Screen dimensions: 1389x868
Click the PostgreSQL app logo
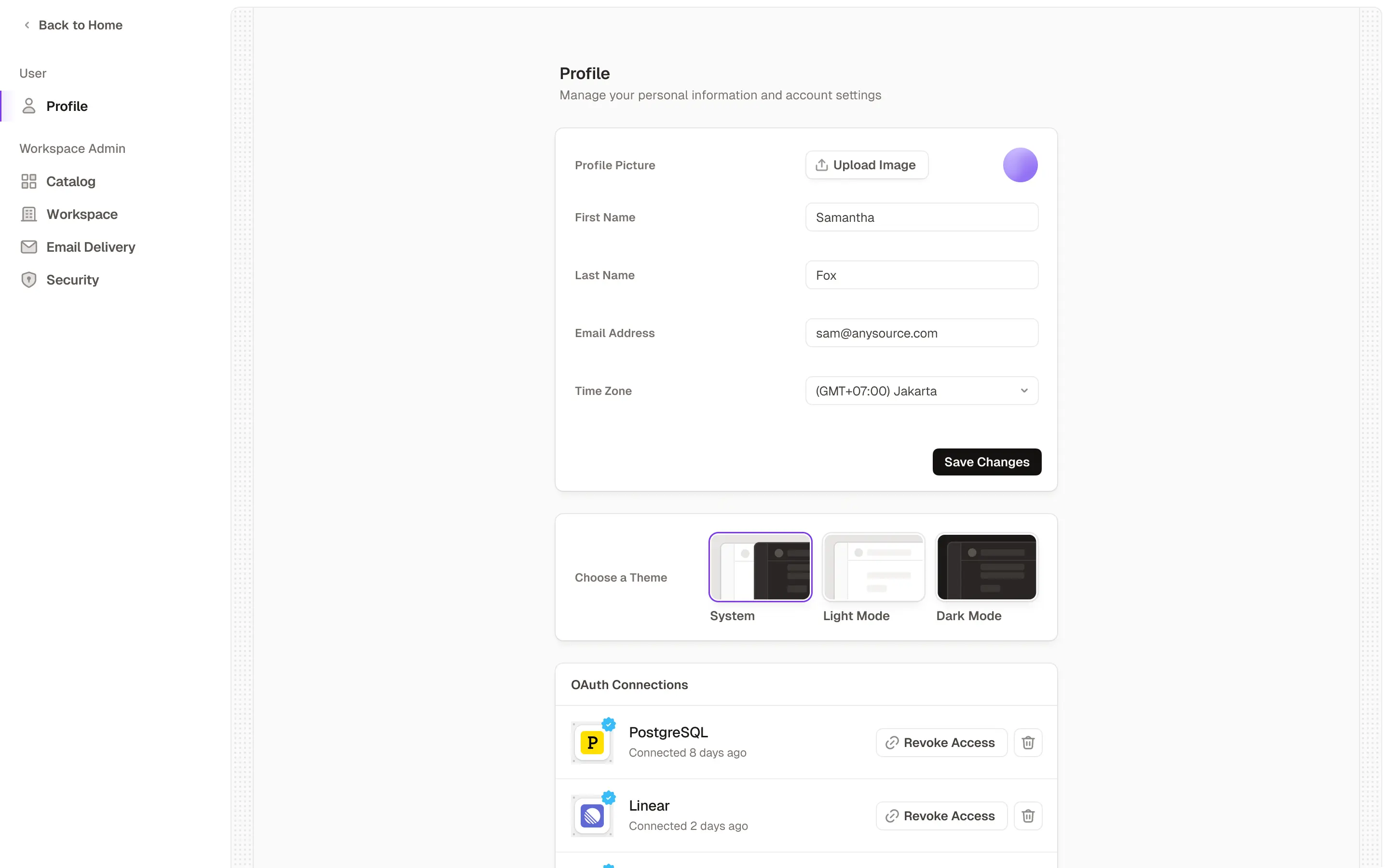coord(592,743)
